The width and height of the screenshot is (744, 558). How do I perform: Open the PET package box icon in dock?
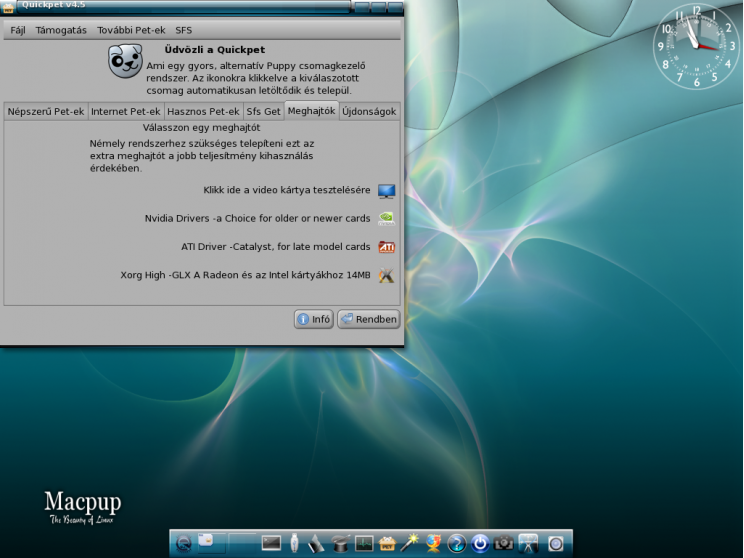click(387, 544)
